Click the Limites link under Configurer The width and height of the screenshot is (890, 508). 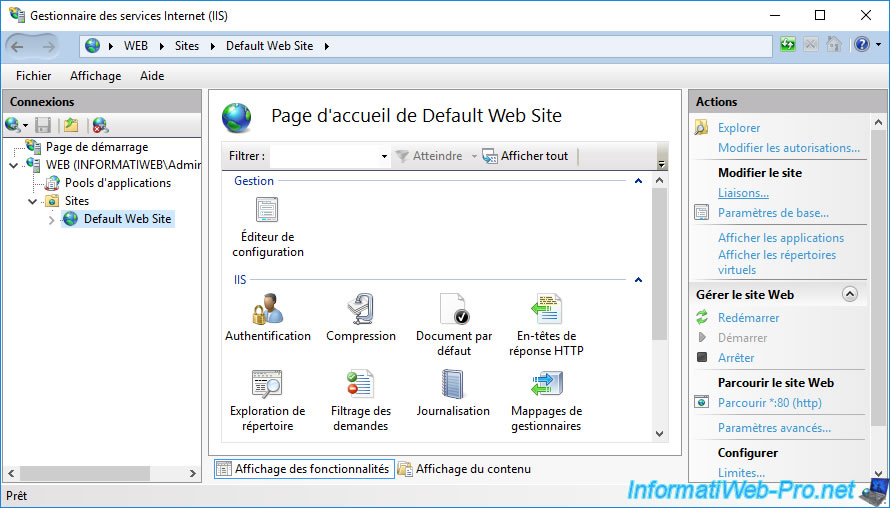pyautogui.click(x=741, y=472)
